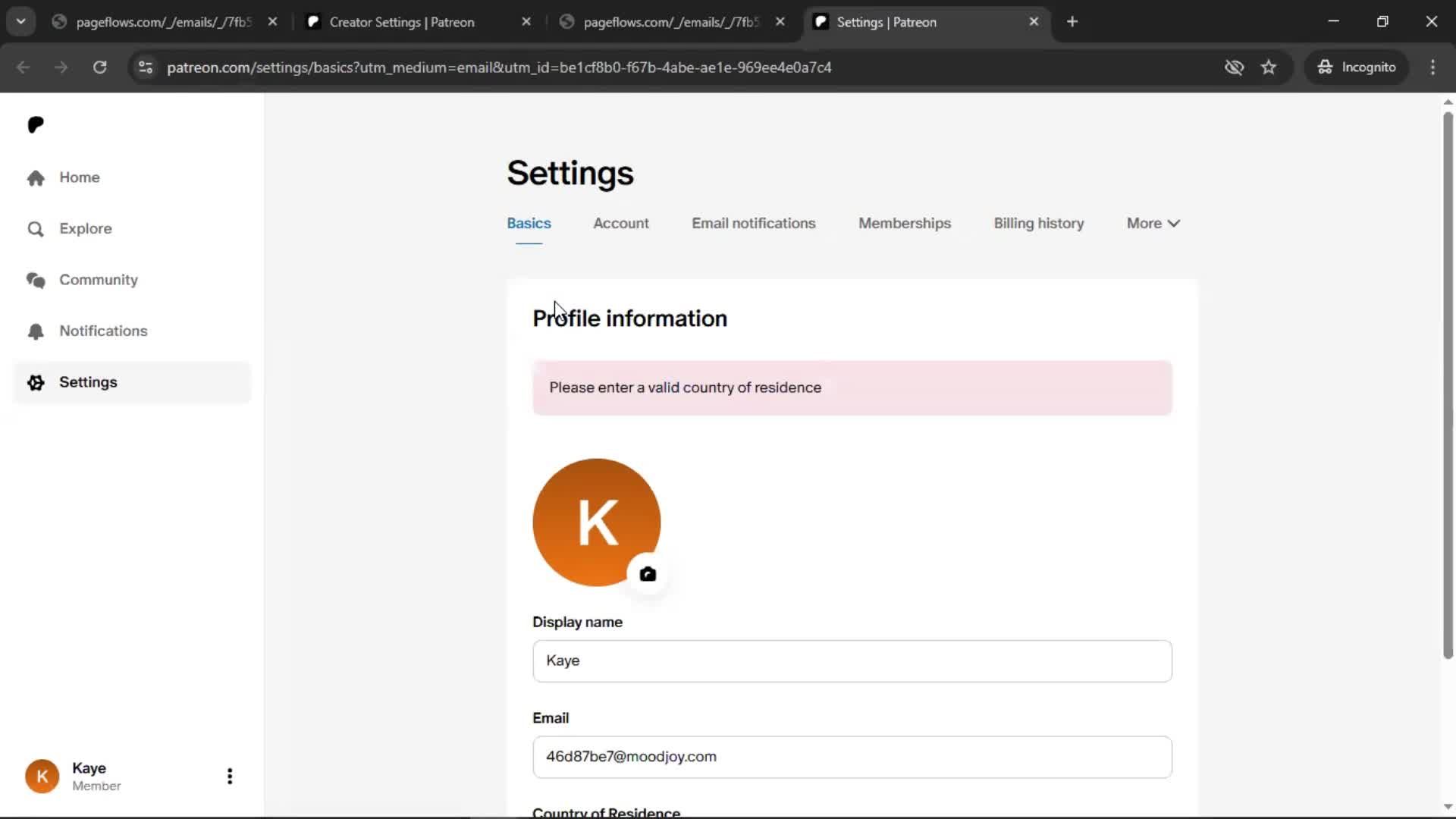1456x819 pixels.
Task: Open the Billing history tab
Action: 1039,224
